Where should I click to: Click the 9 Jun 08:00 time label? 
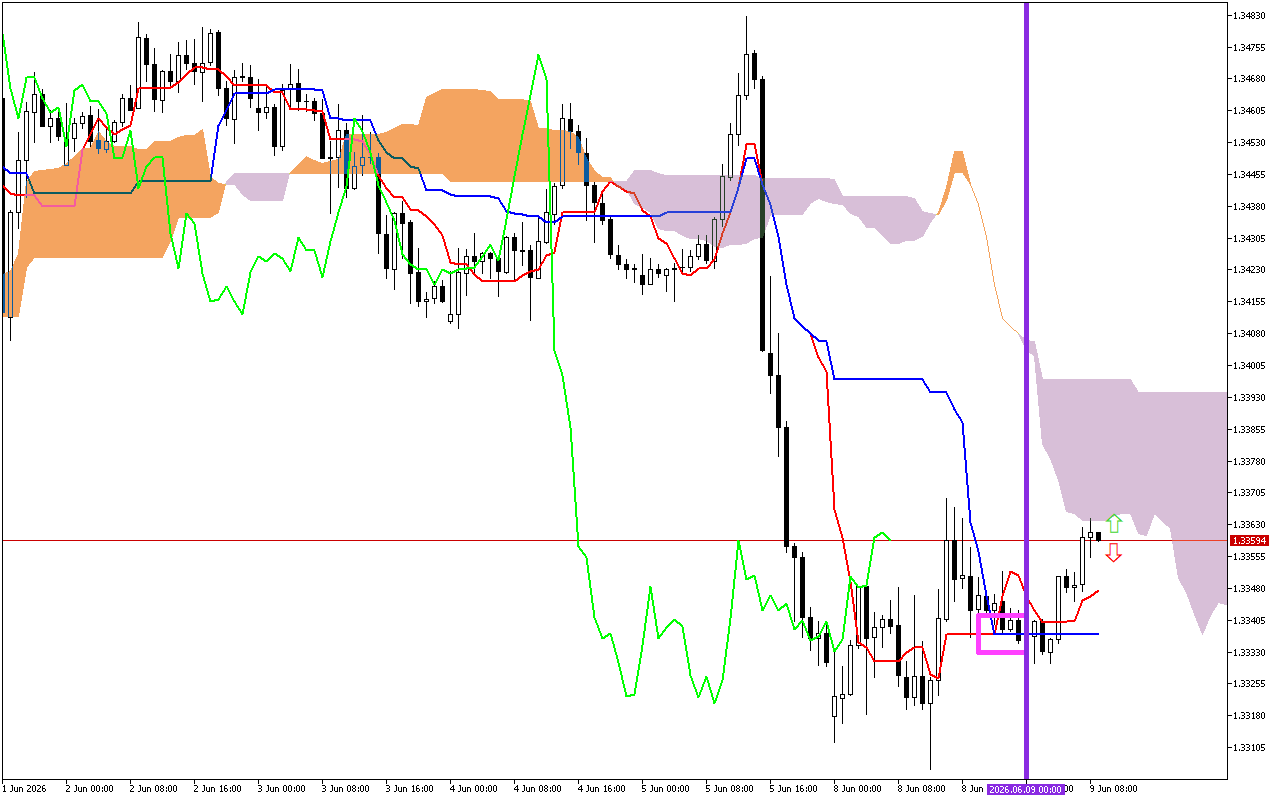point(1113,789)
